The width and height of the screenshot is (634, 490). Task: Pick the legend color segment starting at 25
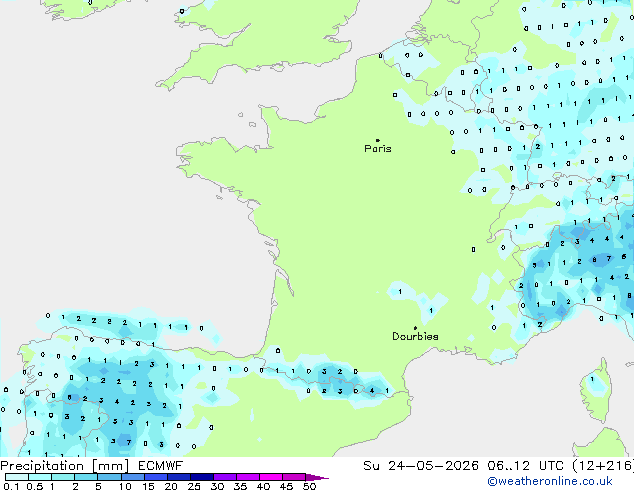click(x=202, y=477)
